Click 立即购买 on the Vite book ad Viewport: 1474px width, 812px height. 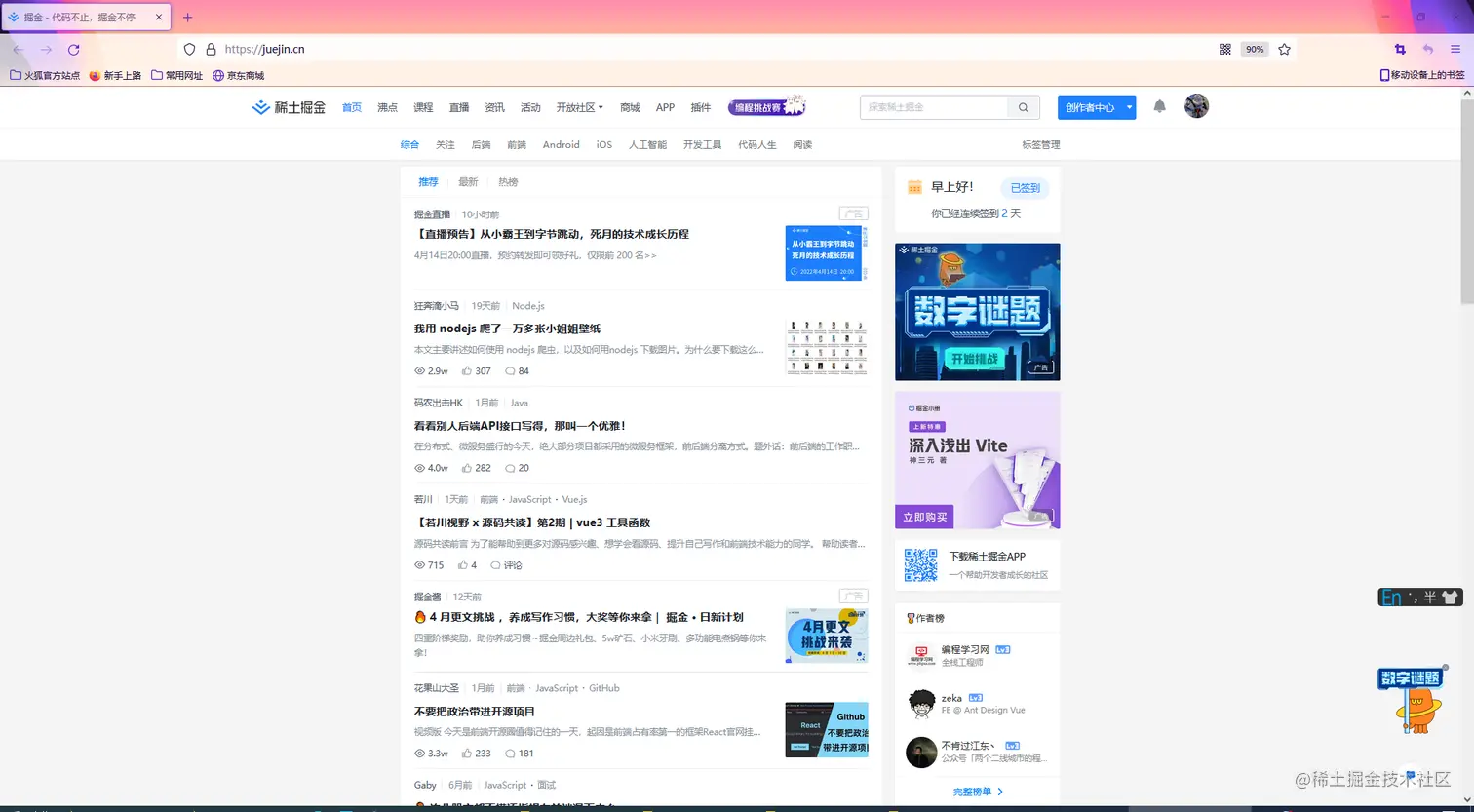923,517
